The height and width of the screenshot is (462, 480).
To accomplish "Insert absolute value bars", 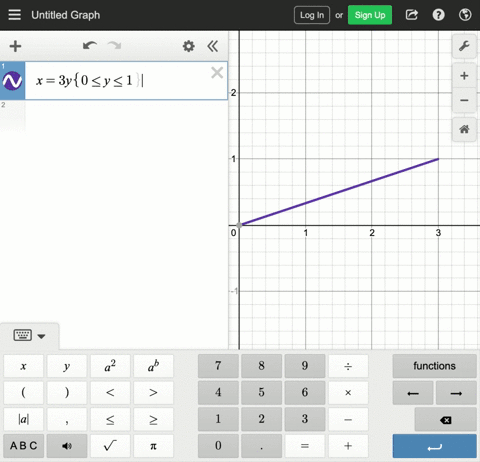I will 23,419.
